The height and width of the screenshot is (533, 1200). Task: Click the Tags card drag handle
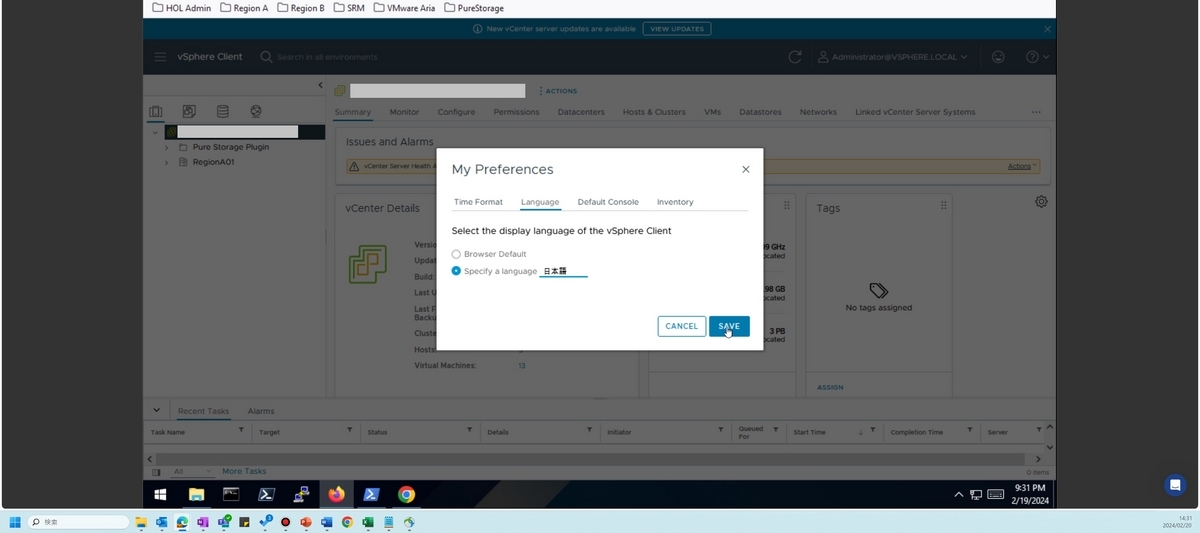coord(943,205)
